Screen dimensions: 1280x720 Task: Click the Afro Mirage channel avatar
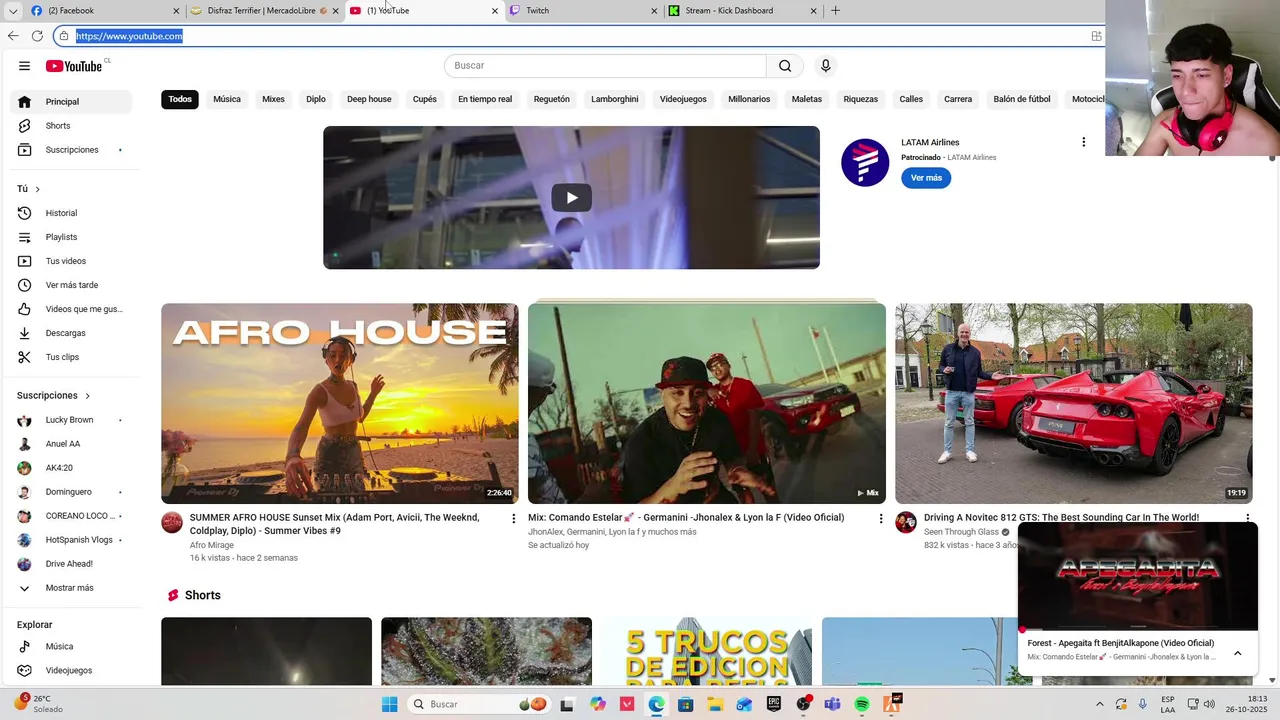tap(172, 522)
